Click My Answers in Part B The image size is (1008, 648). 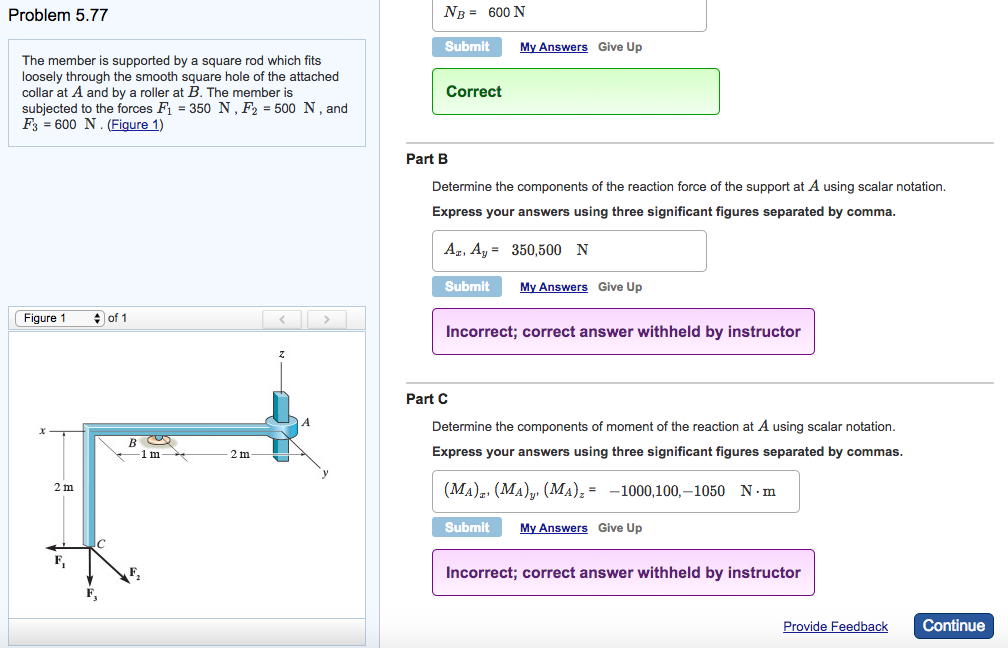(x=553, y=286)
